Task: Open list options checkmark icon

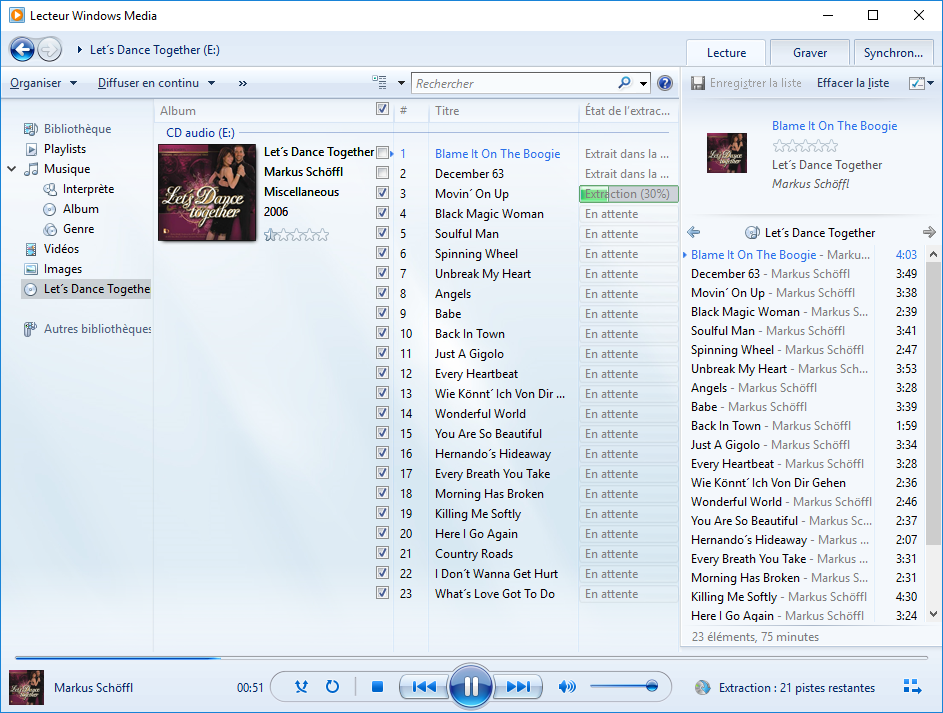Action: point(917,83)
